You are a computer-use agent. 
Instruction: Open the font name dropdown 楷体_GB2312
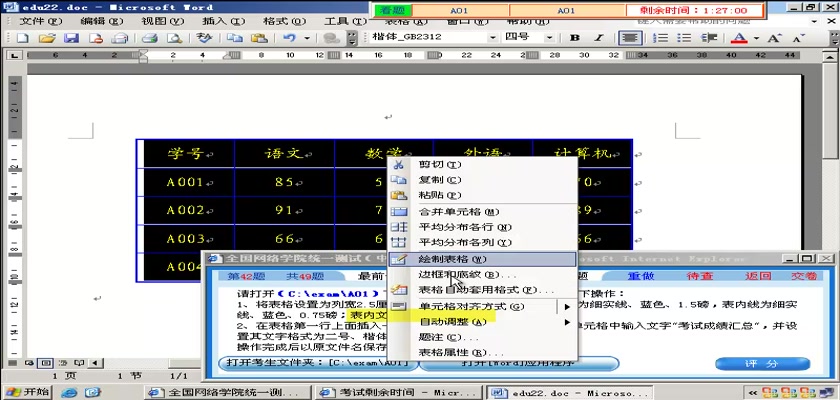pos(492,37)
